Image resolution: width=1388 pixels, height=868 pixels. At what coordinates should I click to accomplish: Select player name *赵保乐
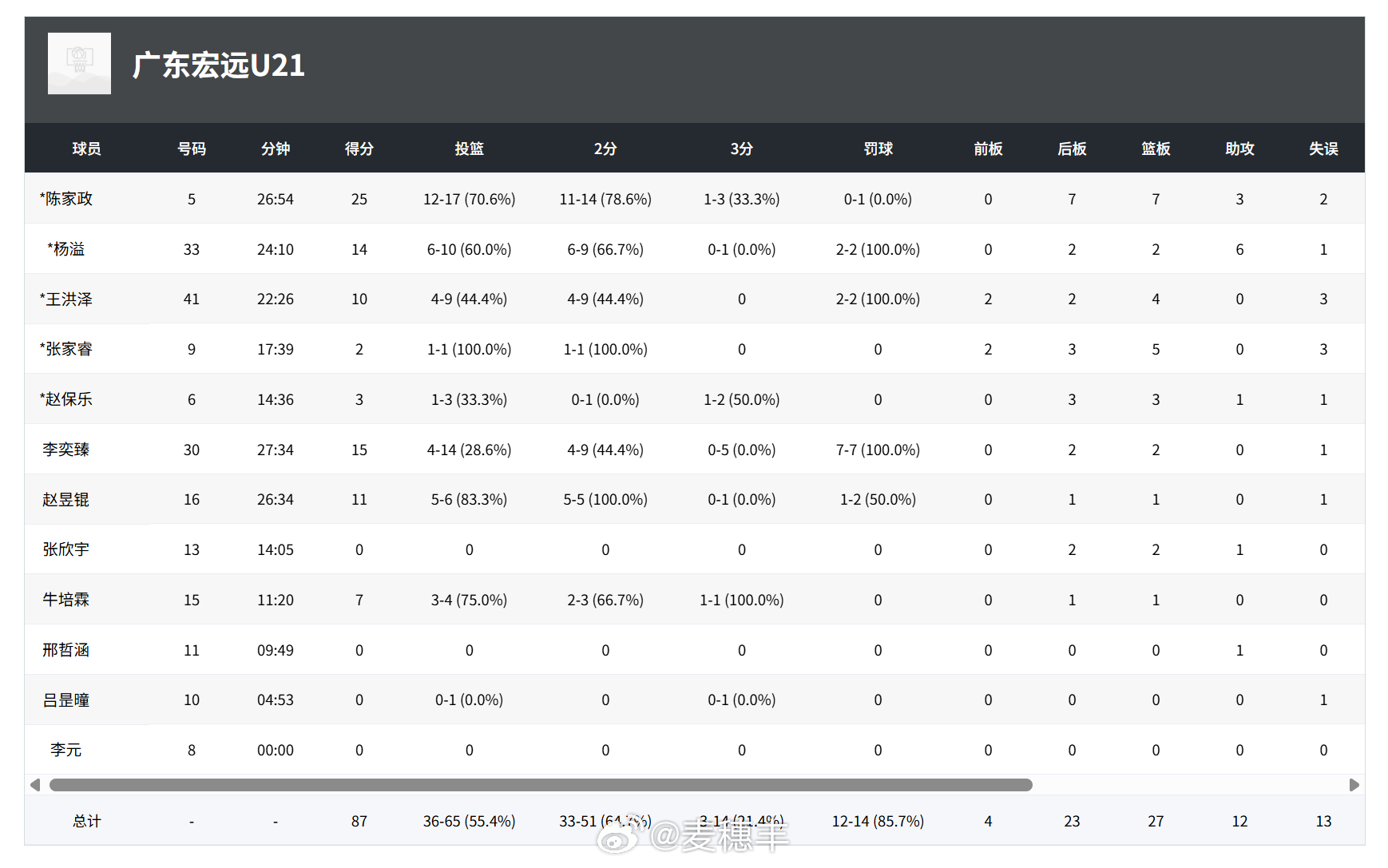click(66, 399)
